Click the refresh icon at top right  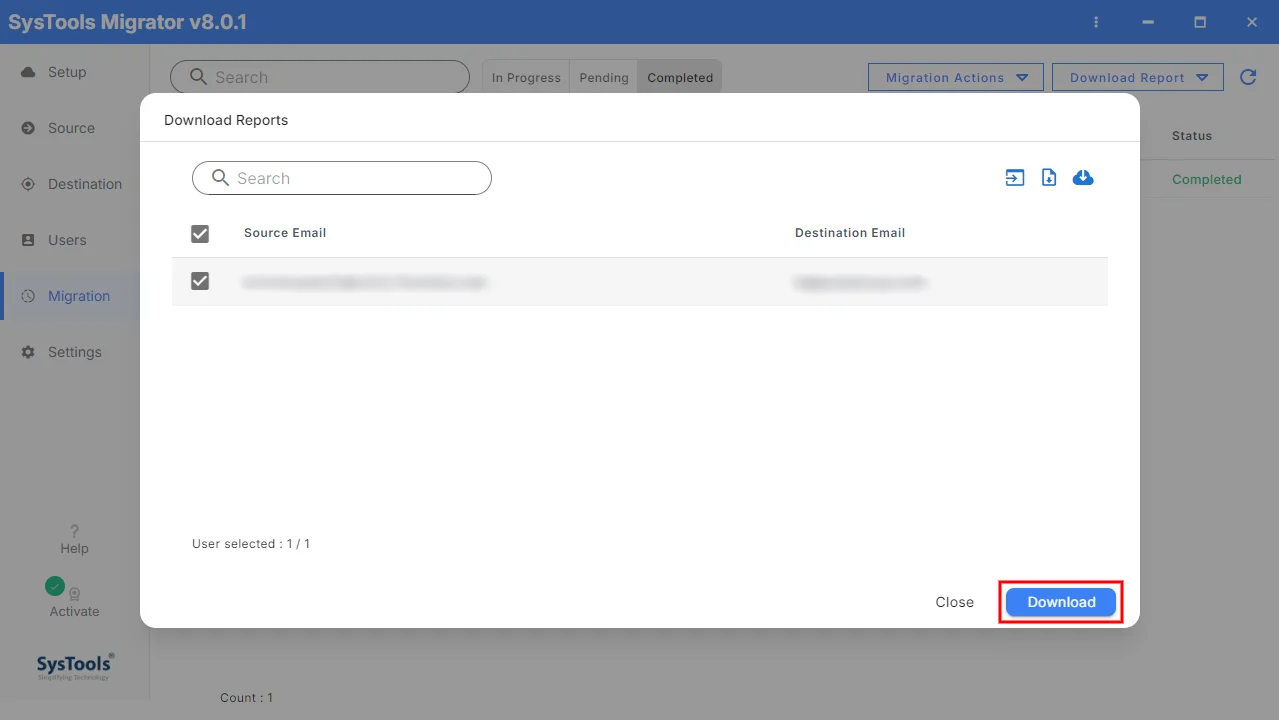pos(1248,77)
